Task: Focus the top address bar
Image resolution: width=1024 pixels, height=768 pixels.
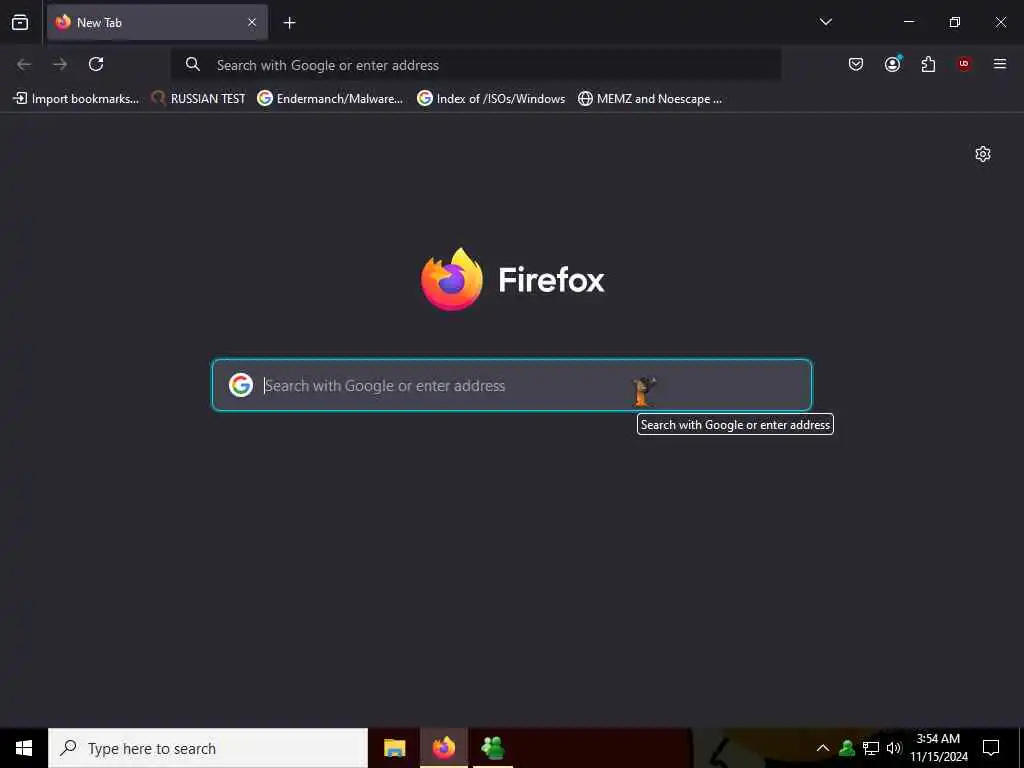Action: 476,65
